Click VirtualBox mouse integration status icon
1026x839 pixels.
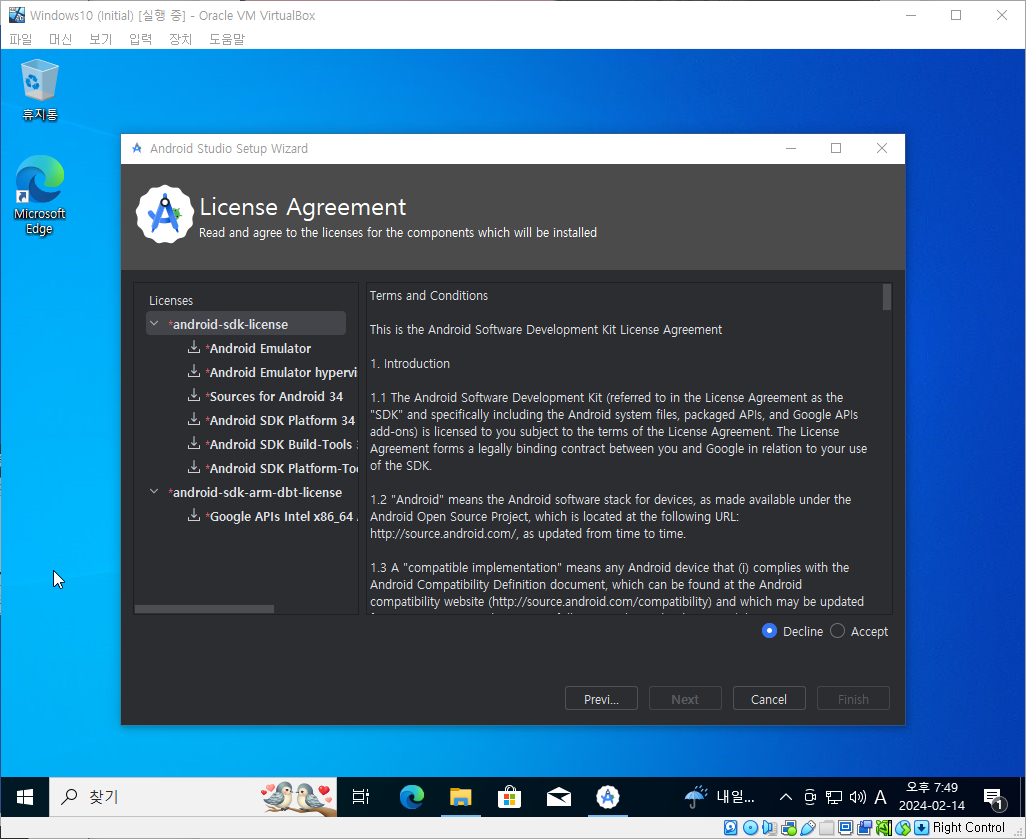[x=903, y=828]
